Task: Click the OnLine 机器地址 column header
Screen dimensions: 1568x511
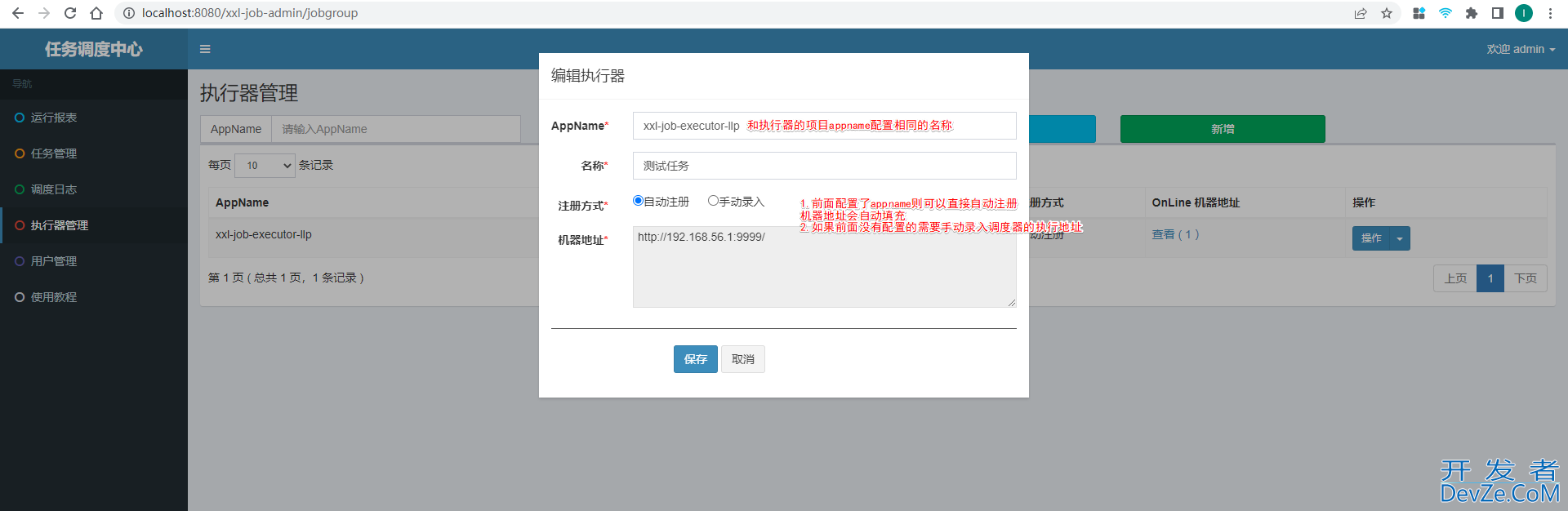Action: [x=1196, y=202]
